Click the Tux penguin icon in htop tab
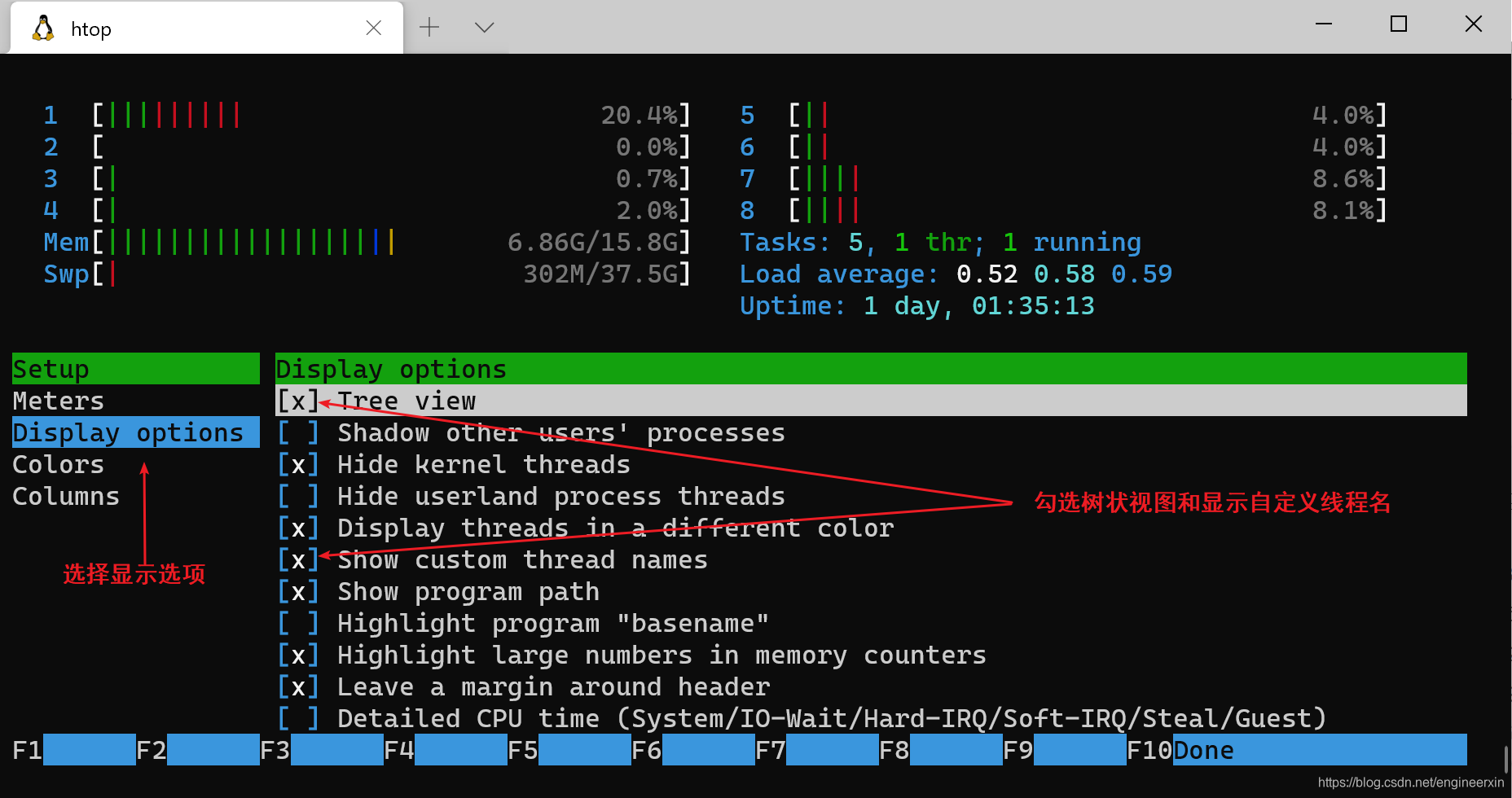Screen dimensions: 1512x798 43,28
